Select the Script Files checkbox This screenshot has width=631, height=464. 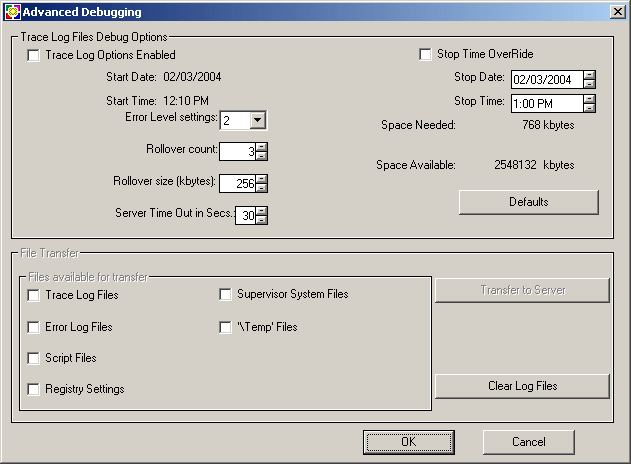(33, 358)
